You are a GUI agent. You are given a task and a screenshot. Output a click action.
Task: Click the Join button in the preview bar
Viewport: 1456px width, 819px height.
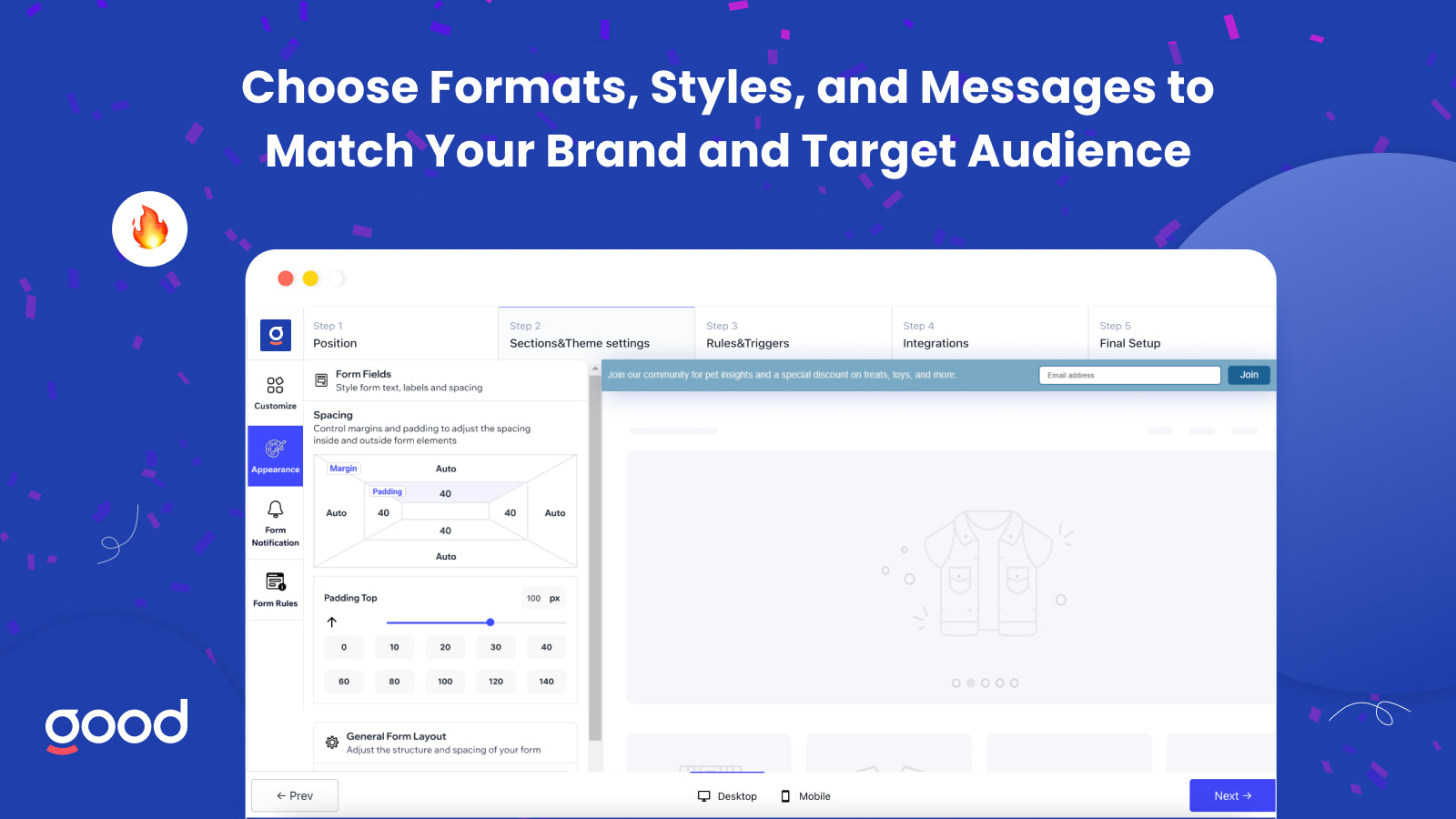click(1249, 375)
